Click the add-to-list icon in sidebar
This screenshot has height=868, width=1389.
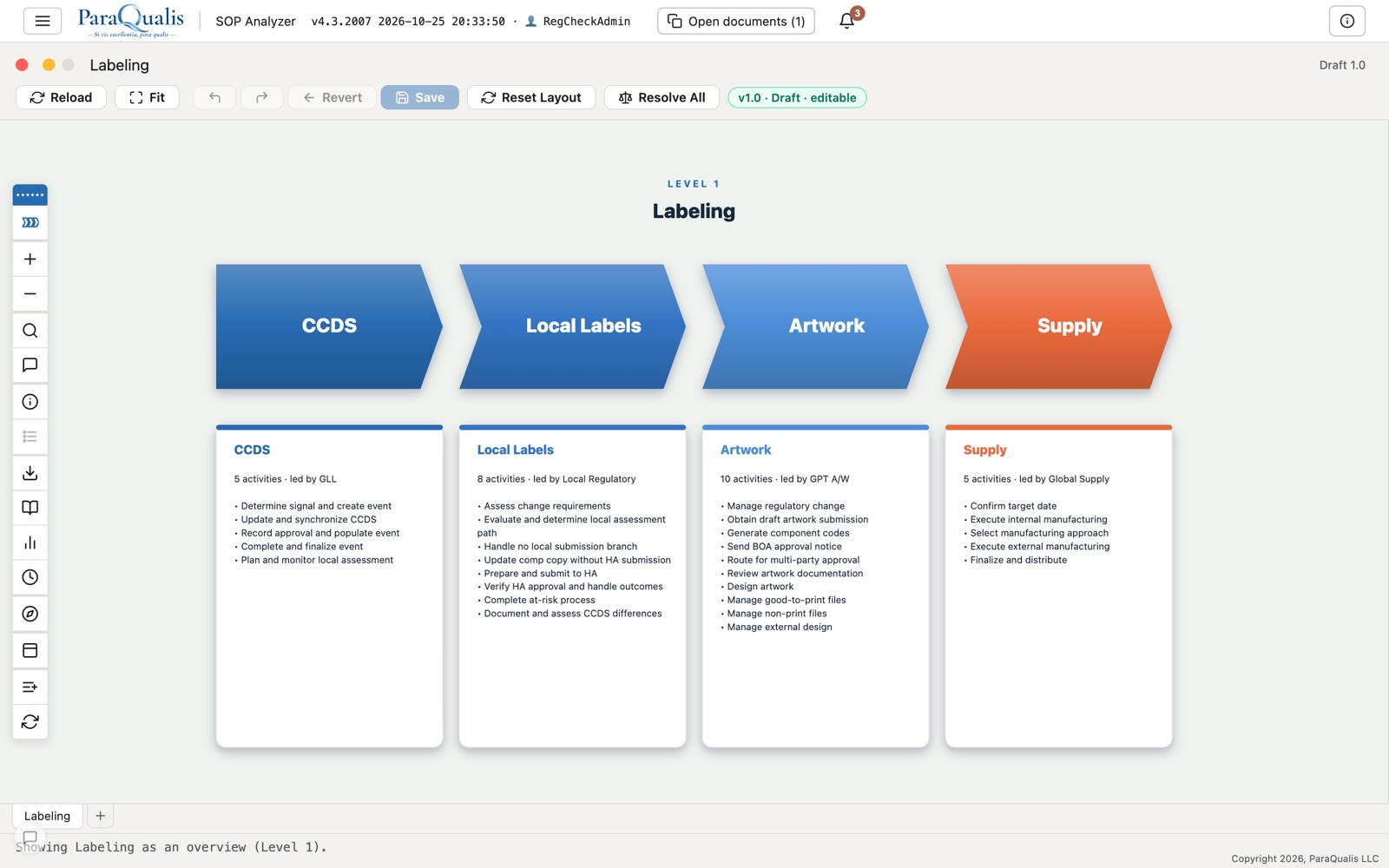[30, 687]
